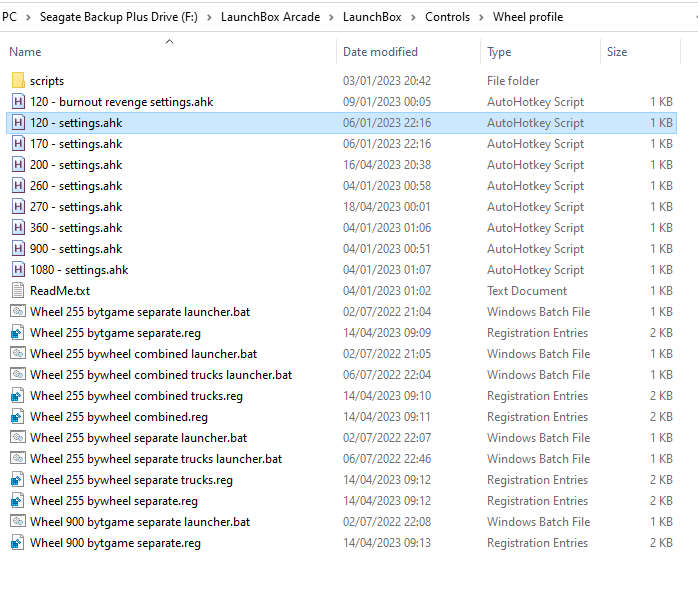Sort files by Type column

(x=499, y=52)
